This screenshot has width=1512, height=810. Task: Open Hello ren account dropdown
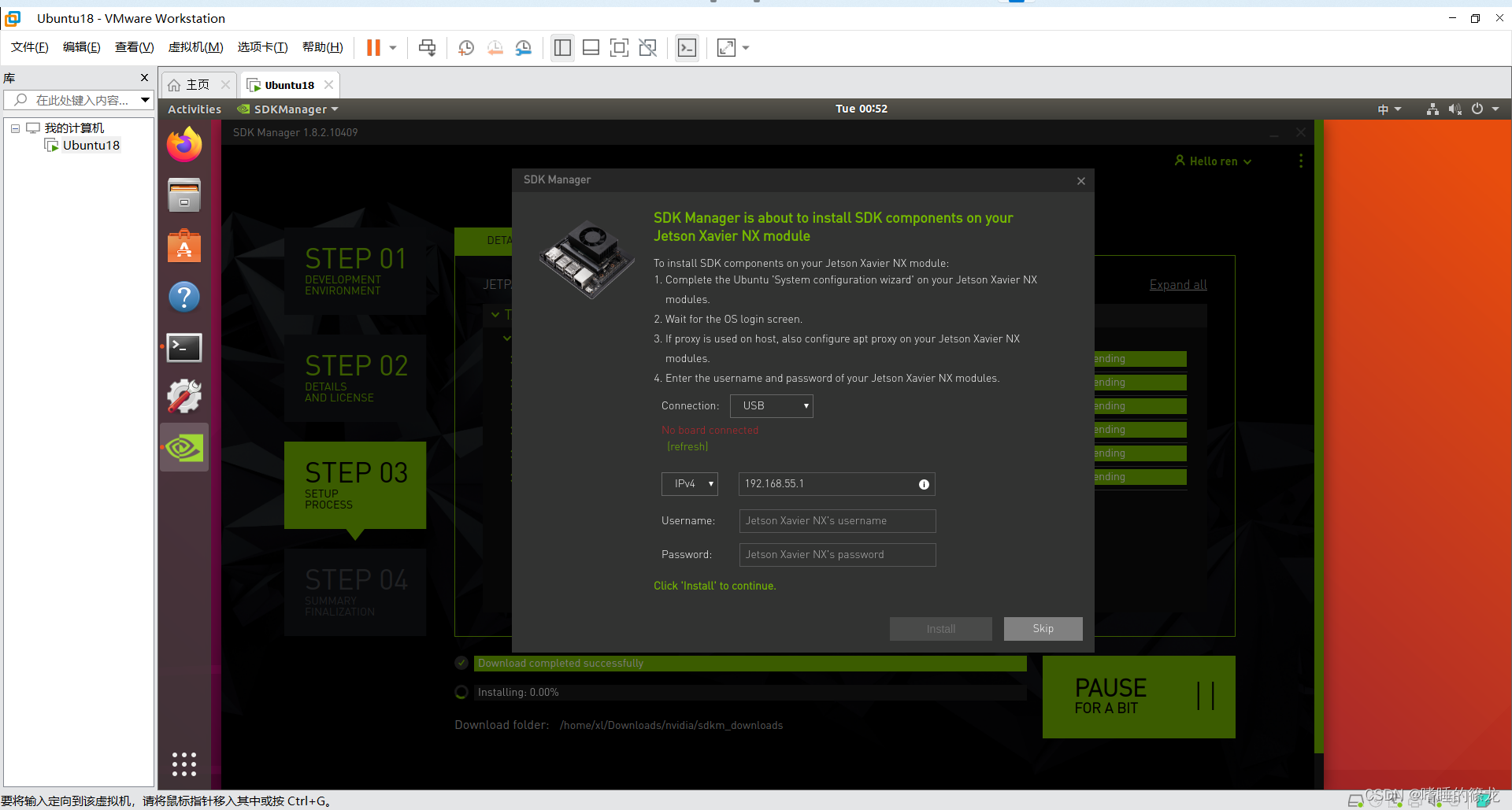pyautogui.click(x=1213, y=161)
